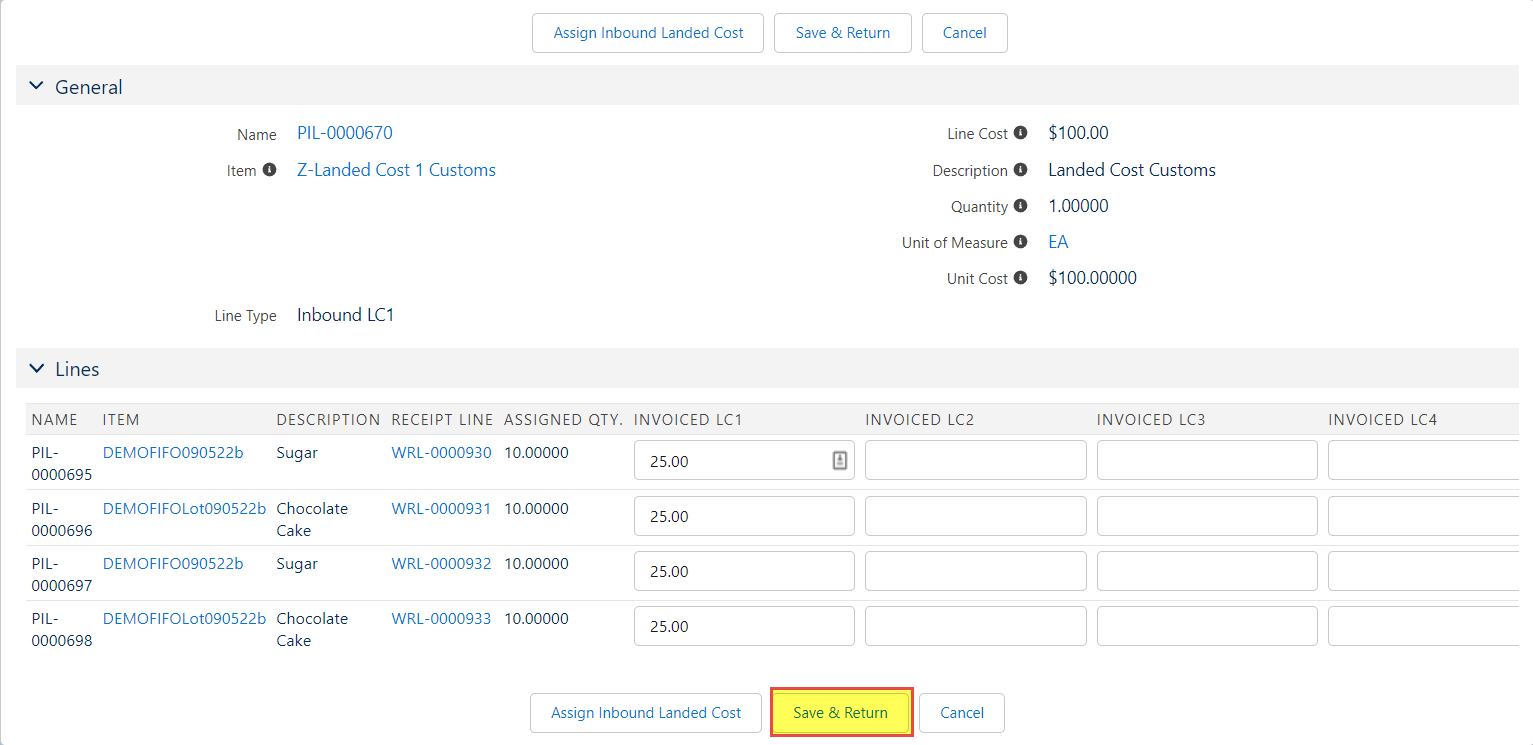This screenshot has width=1533, height=745.
Task: Open DEMOFIFOLot090522b item in PIL-0000698 row
Action: pos(184,619)
